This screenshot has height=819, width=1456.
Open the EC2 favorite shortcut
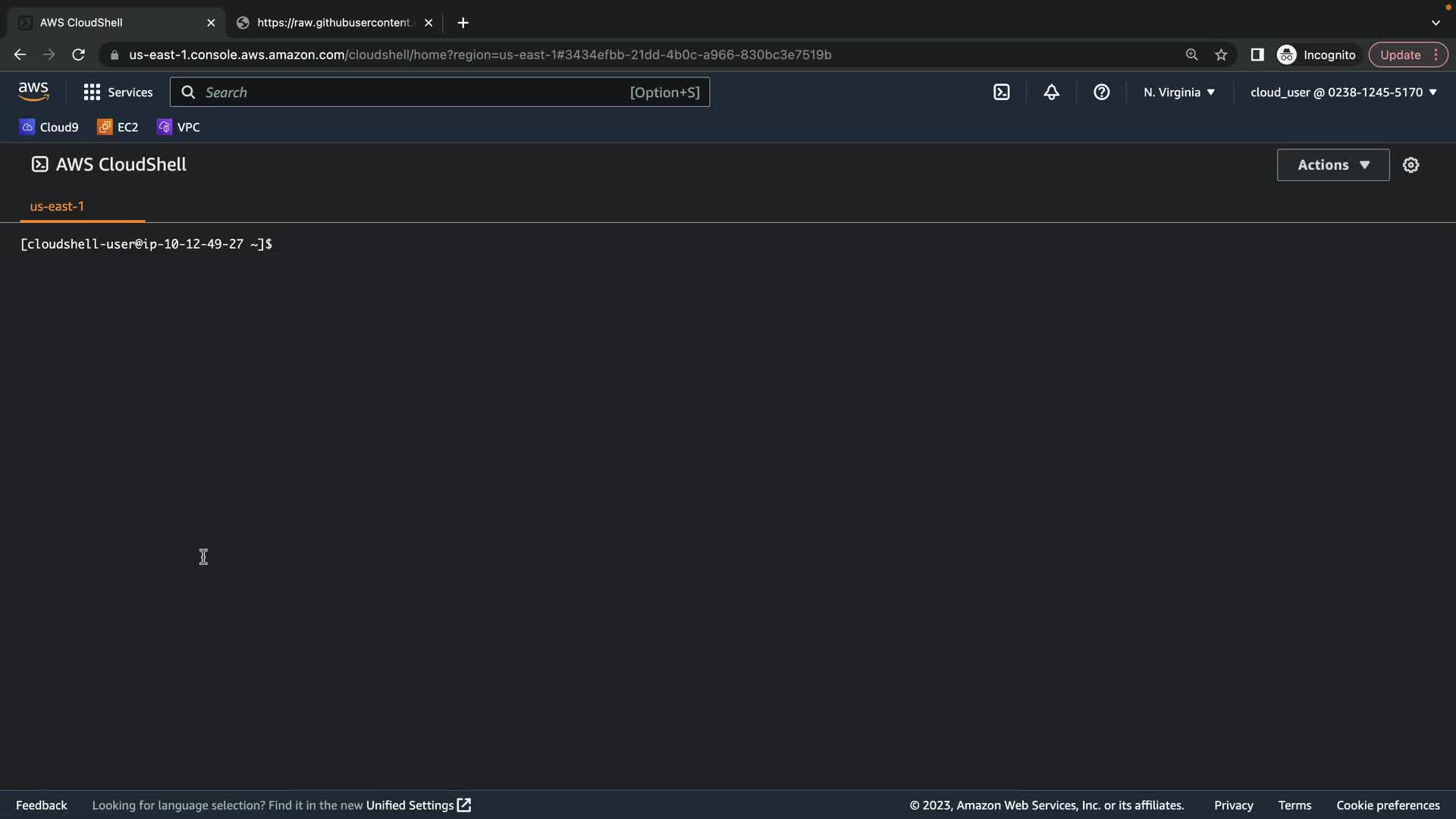point(118,127)
